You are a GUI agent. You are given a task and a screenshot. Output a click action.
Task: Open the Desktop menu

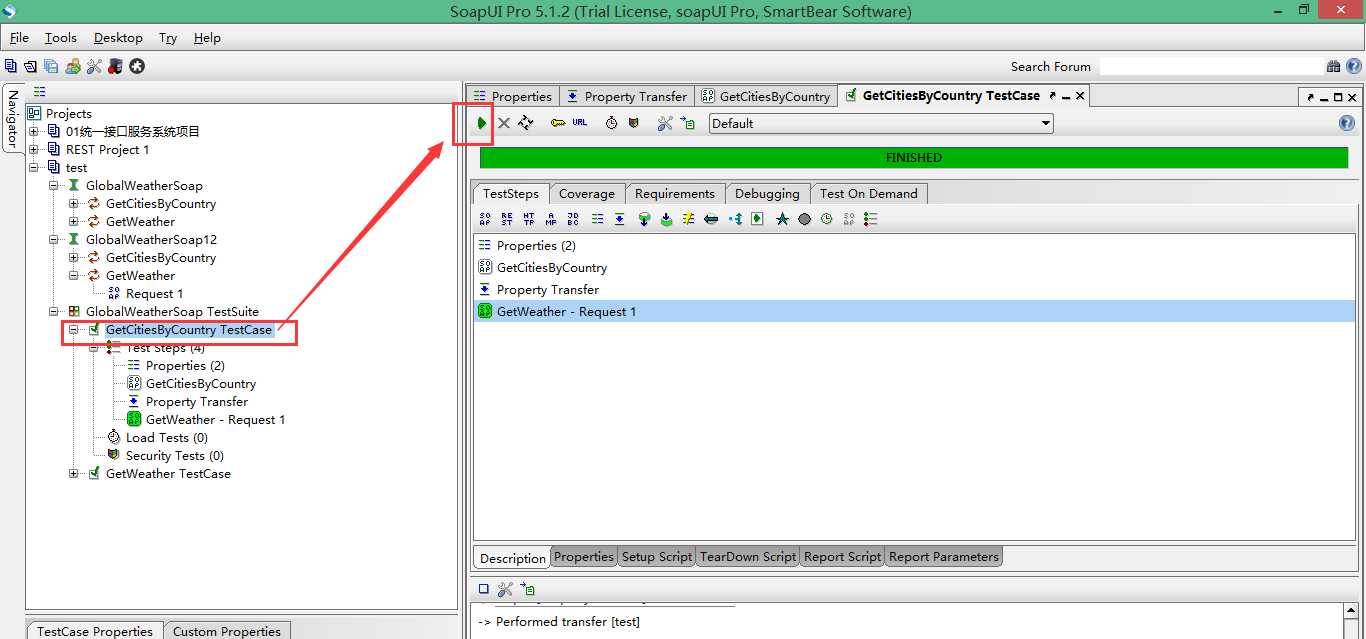click(x=118, y=38)
